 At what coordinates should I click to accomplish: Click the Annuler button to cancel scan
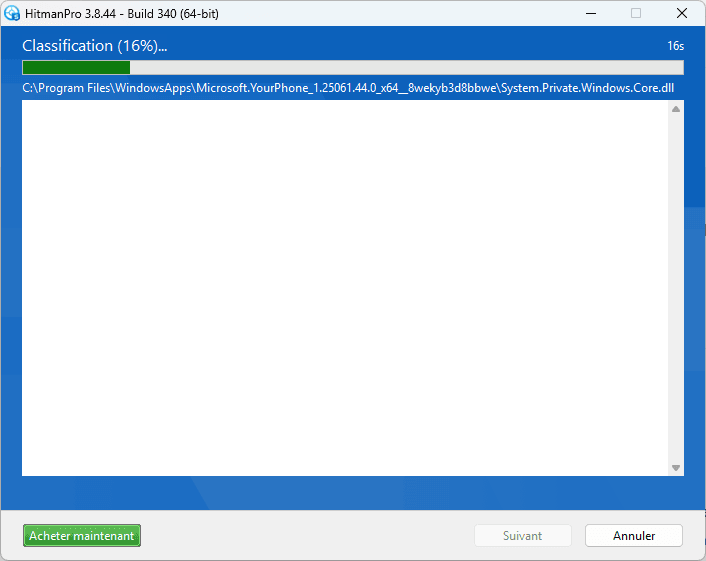pyautogui.click(x=634, y=536)
